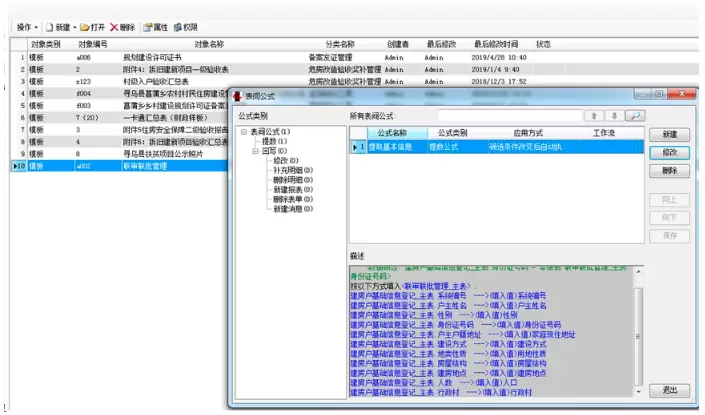Image resolution: width=705 pixels, height=415 pixels.
Task: Click the red 删除 (Delete) toolbar icon
Action: coord(115,27)
